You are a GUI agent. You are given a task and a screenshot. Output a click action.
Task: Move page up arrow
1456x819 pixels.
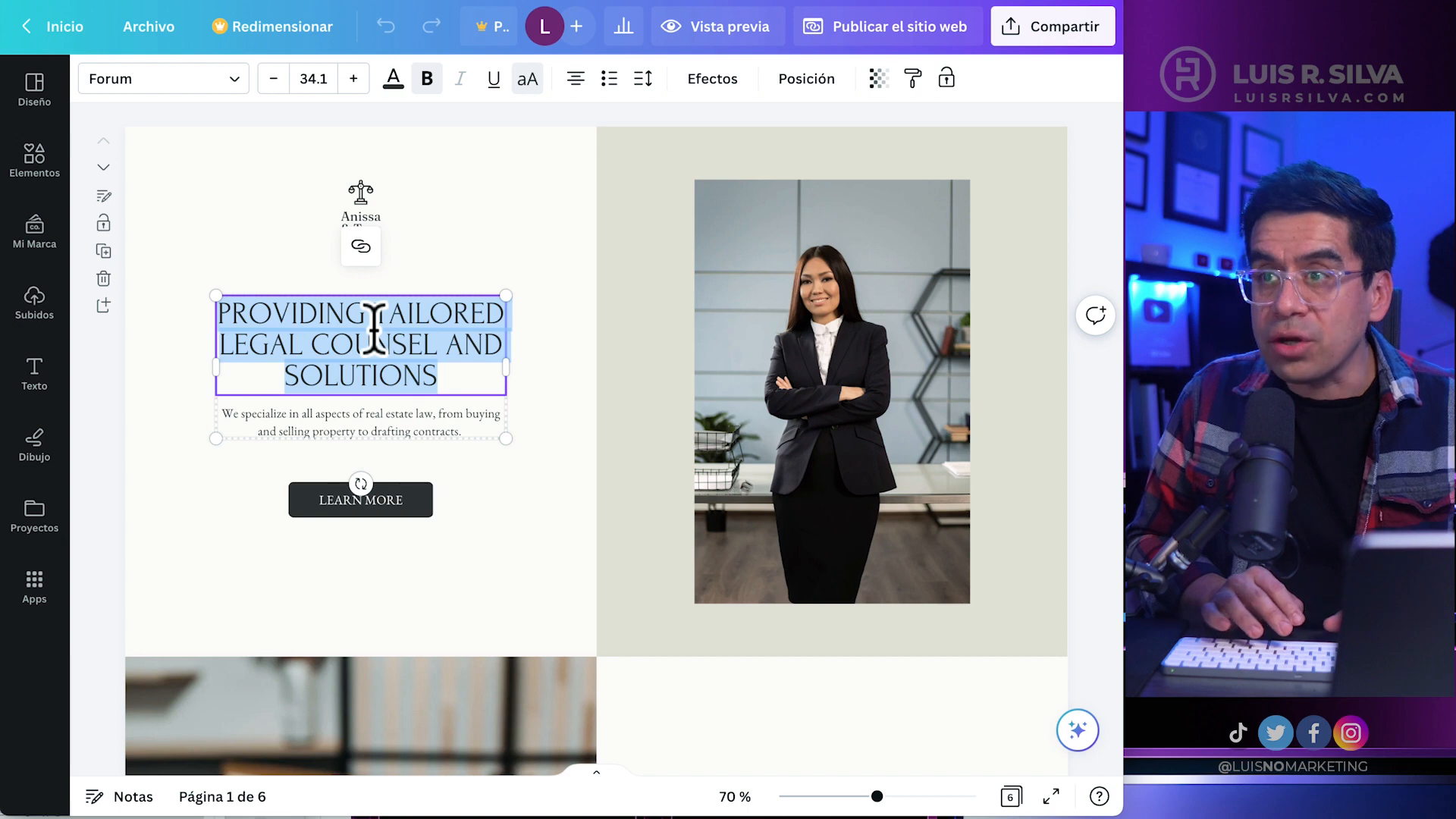click(x=103, y=141)
